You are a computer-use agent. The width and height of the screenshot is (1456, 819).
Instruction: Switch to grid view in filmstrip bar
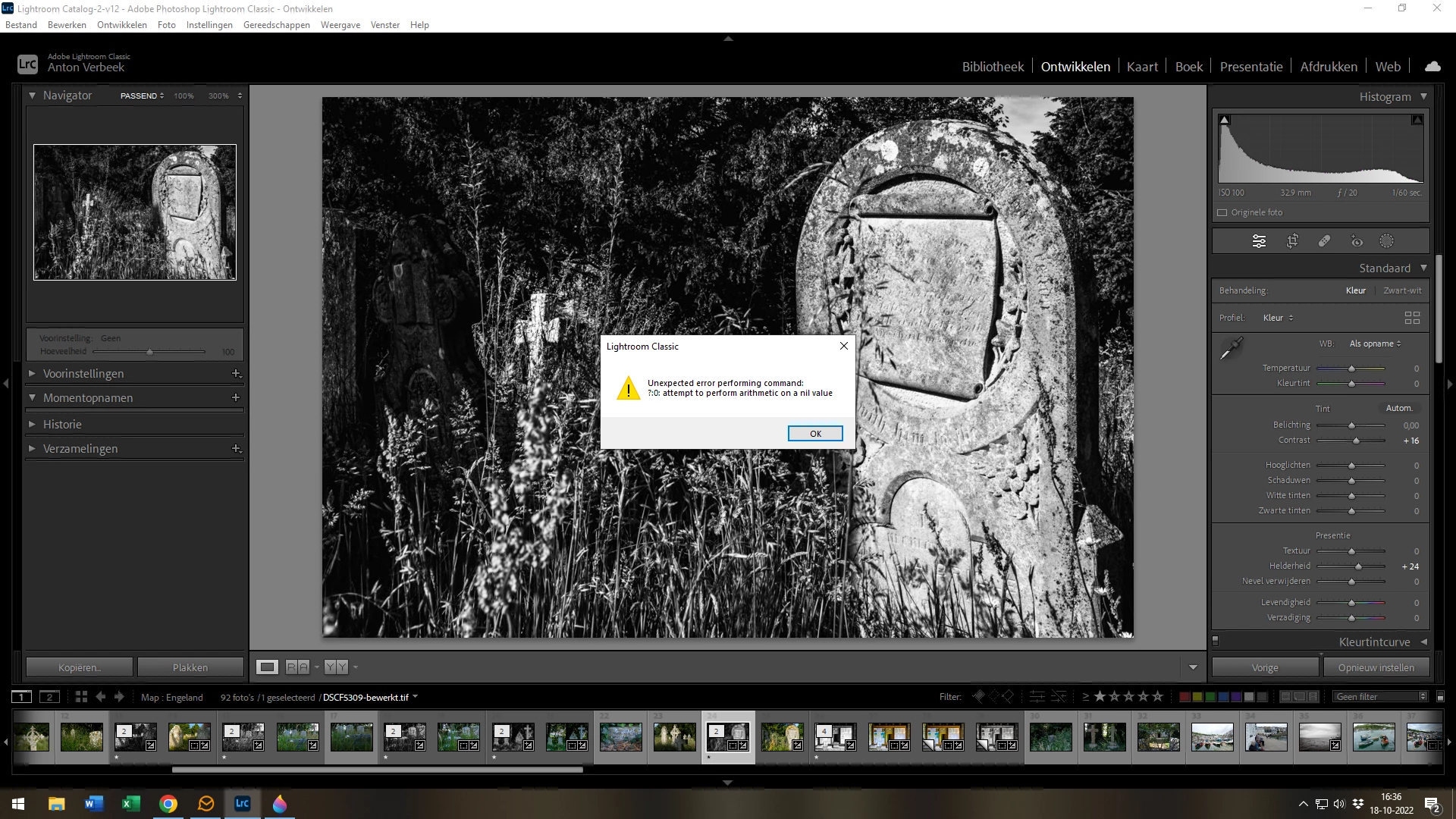pyautogui.click(x=81, y=696)
